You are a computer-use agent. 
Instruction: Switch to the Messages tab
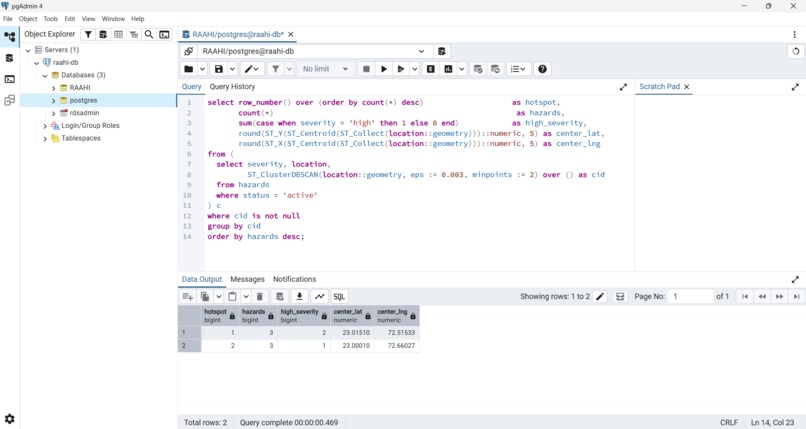coord(247,279)
